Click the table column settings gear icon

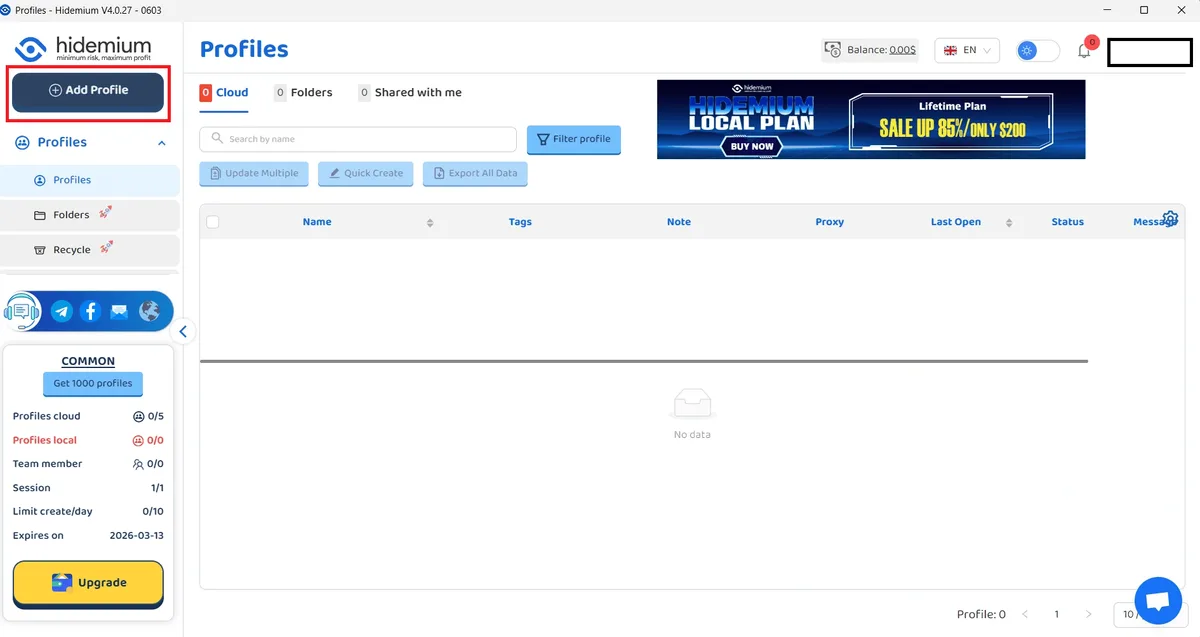[x=1171, y=219]
